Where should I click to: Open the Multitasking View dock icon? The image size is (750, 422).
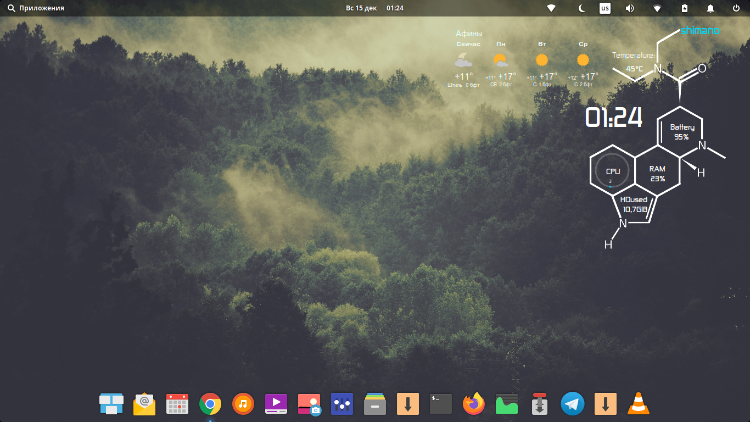[111, 404]
